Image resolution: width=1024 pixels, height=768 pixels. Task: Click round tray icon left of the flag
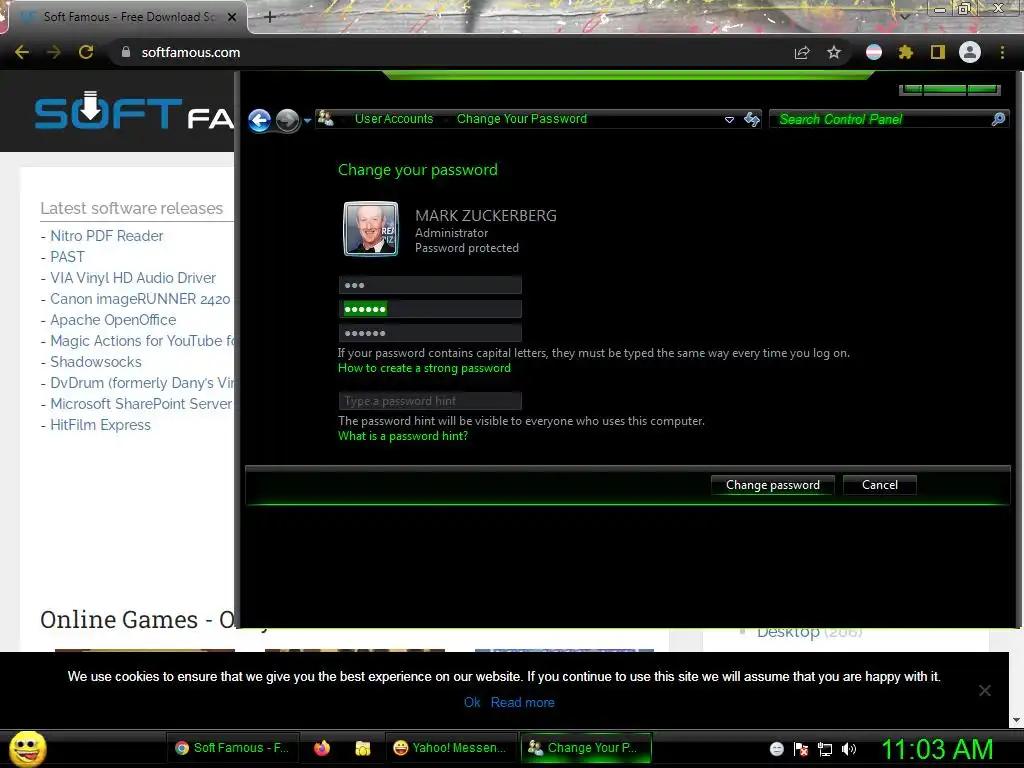coord(776,749)
